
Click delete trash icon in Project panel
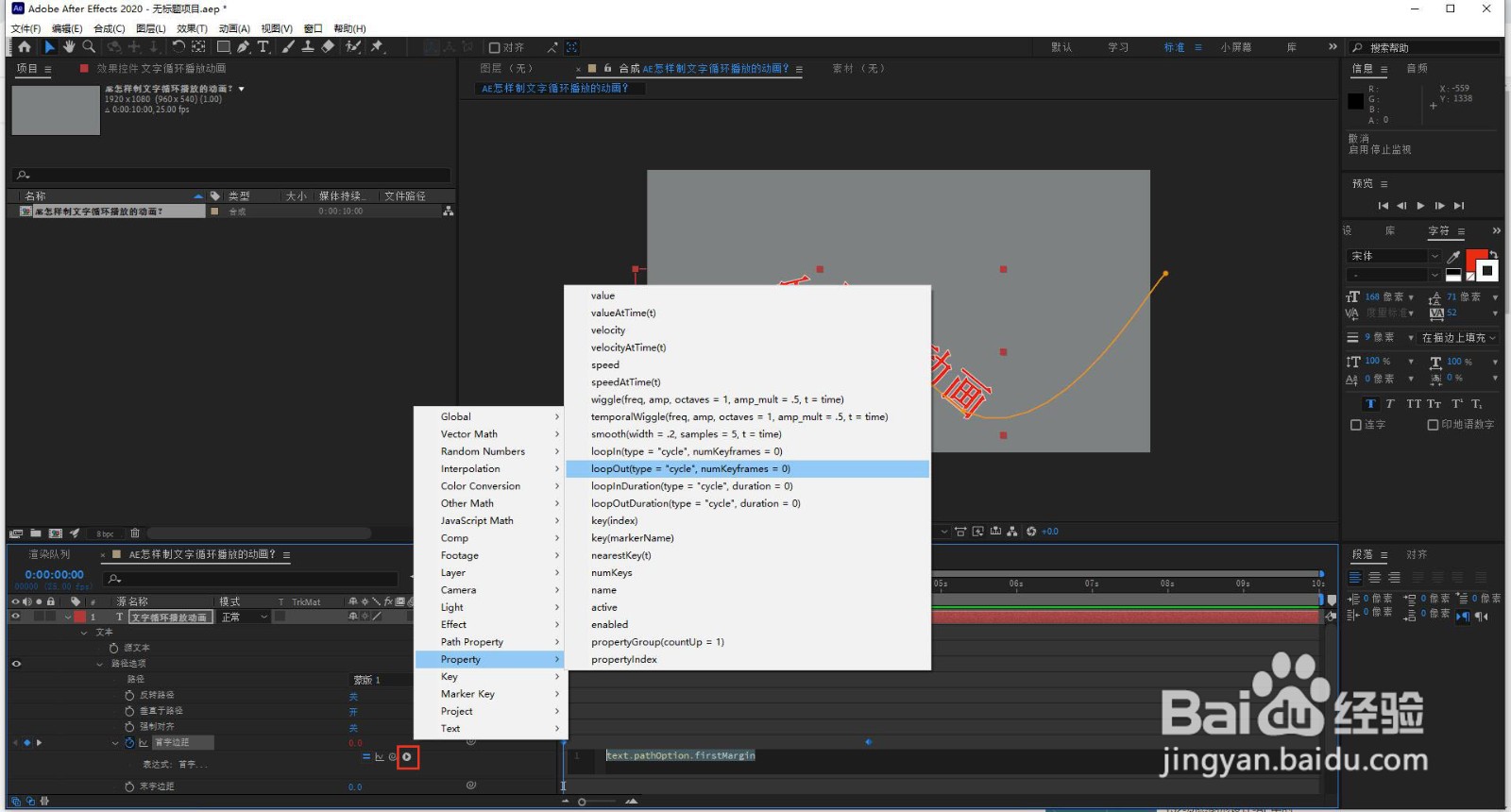135,533
